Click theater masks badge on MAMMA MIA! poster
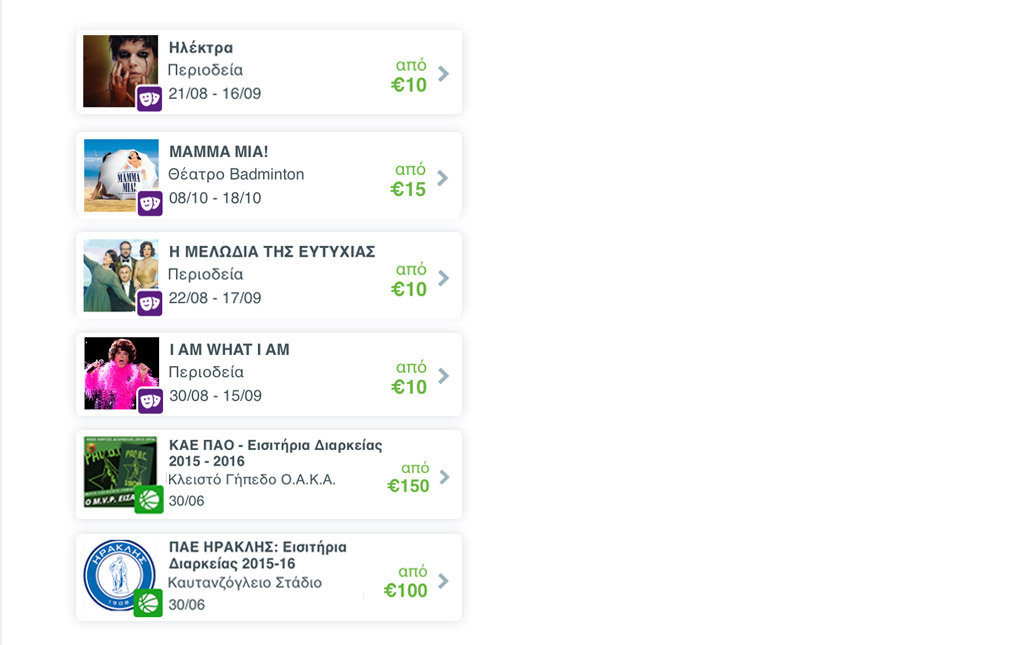 point(150,204)
